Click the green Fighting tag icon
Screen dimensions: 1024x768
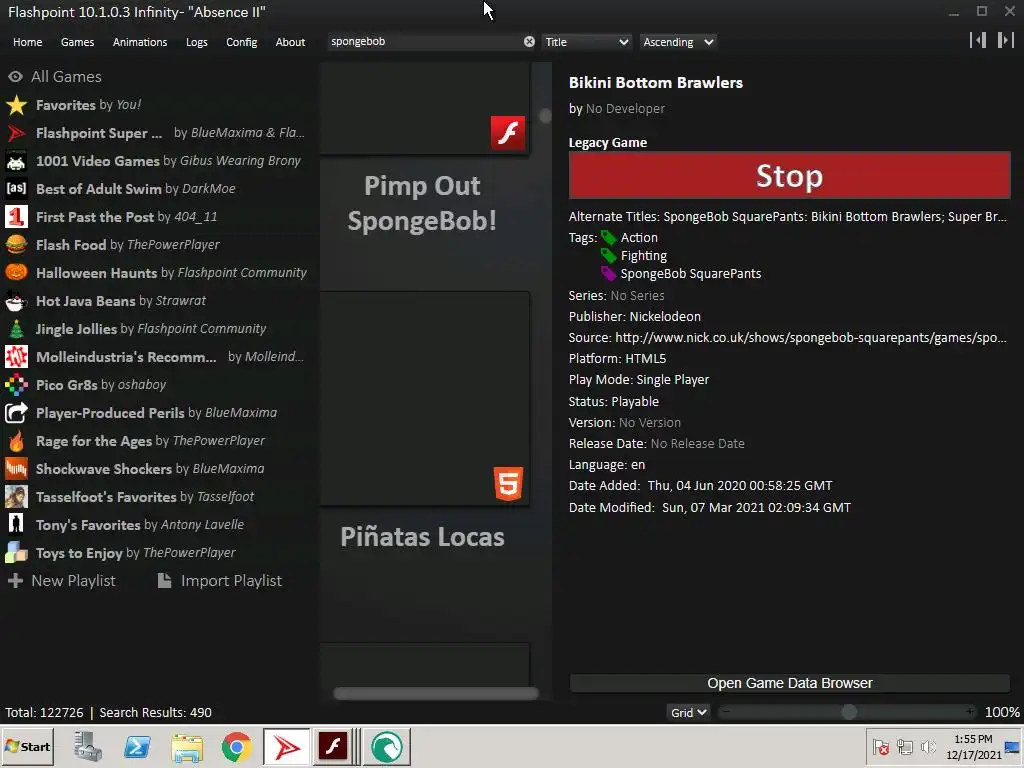point(609,256)
